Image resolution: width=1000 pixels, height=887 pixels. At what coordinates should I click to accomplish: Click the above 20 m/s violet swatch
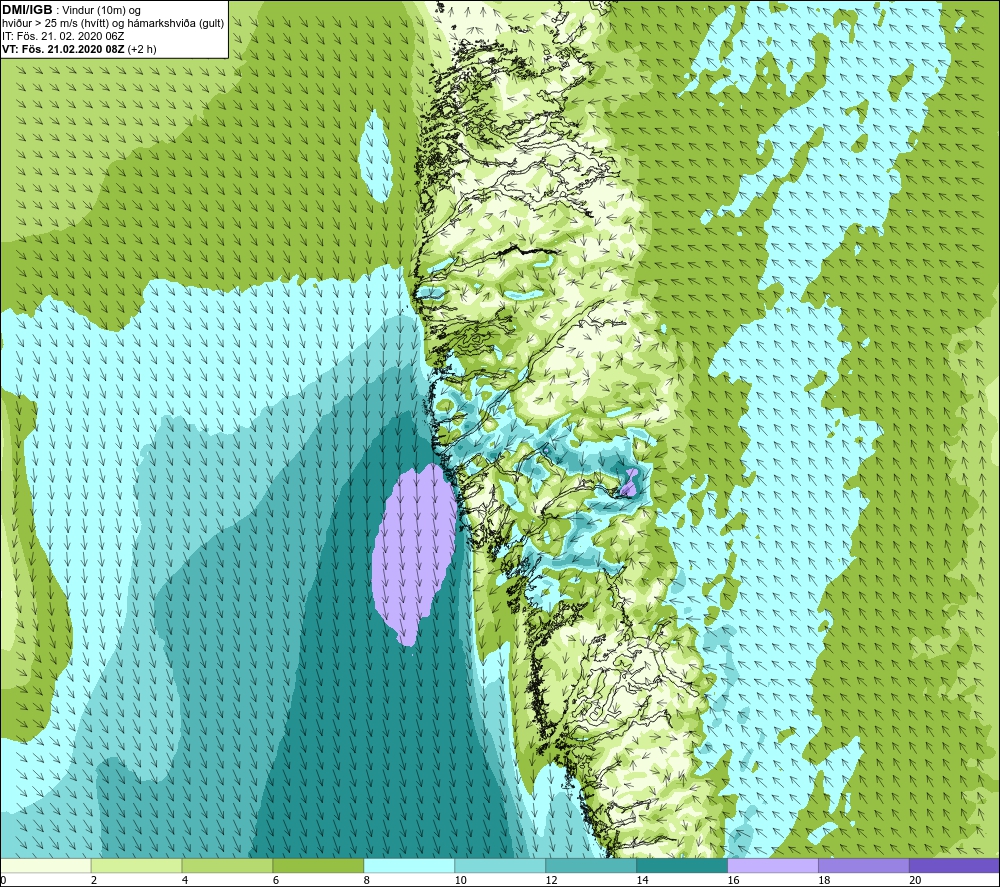tap(954, 865)
